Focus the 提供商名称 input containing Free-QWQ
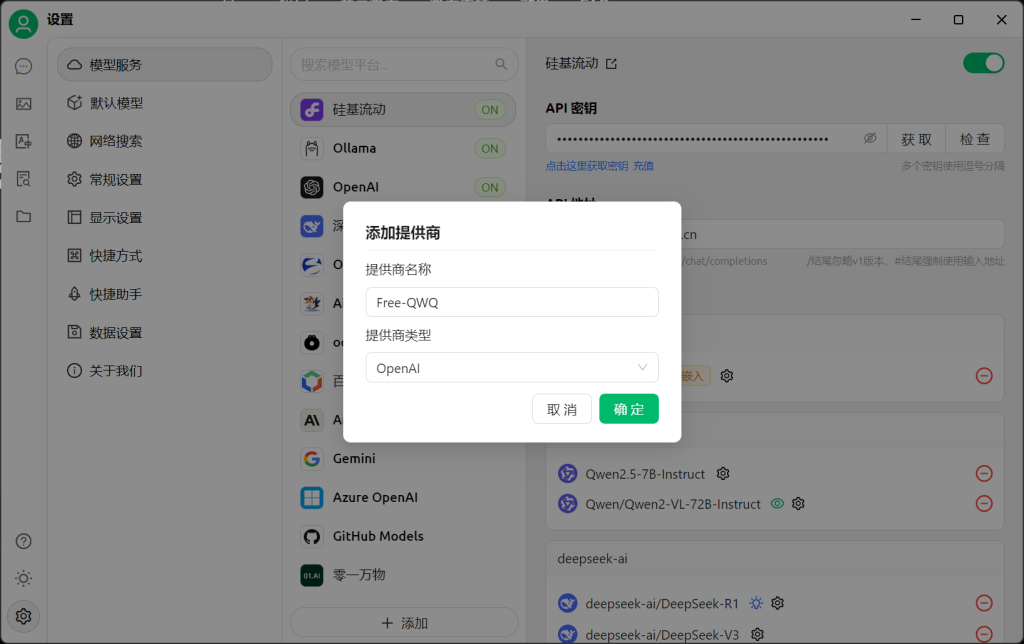Viewport: 1024px width, 644px height. [512, 302]
